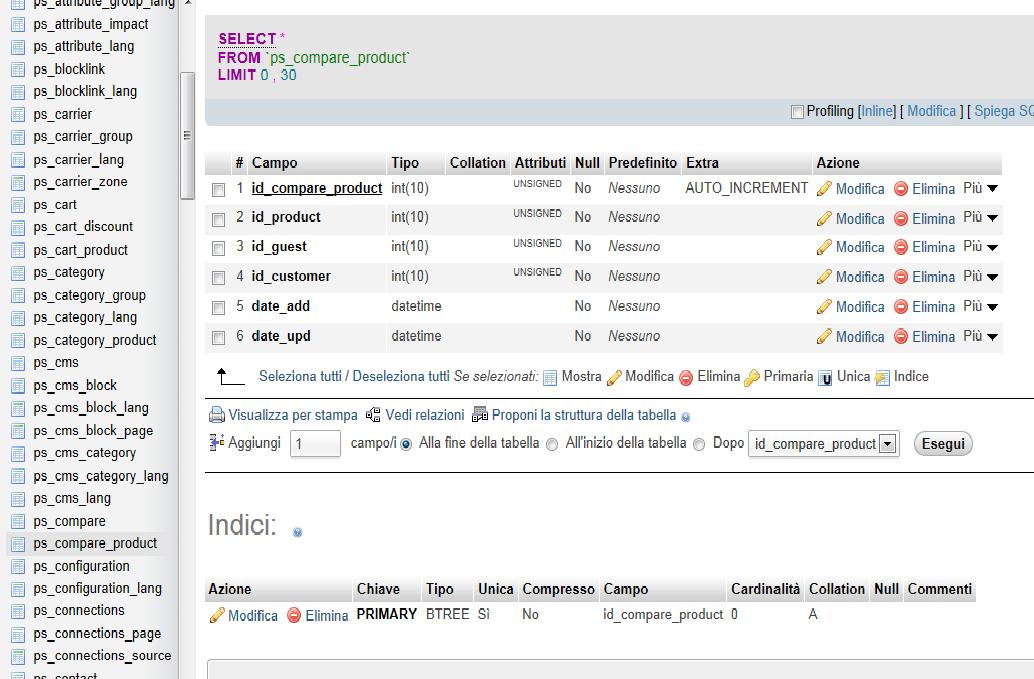Click red delete icon in id_customer row
The image size is (1034, 679).
click(x=901, y=277)
